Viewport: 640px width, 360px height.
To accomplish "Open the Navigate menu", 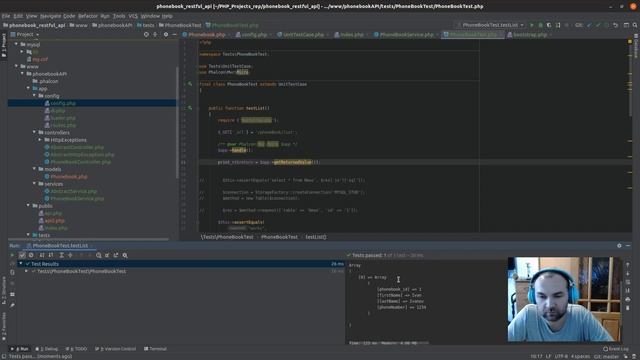I will point(51,16).
